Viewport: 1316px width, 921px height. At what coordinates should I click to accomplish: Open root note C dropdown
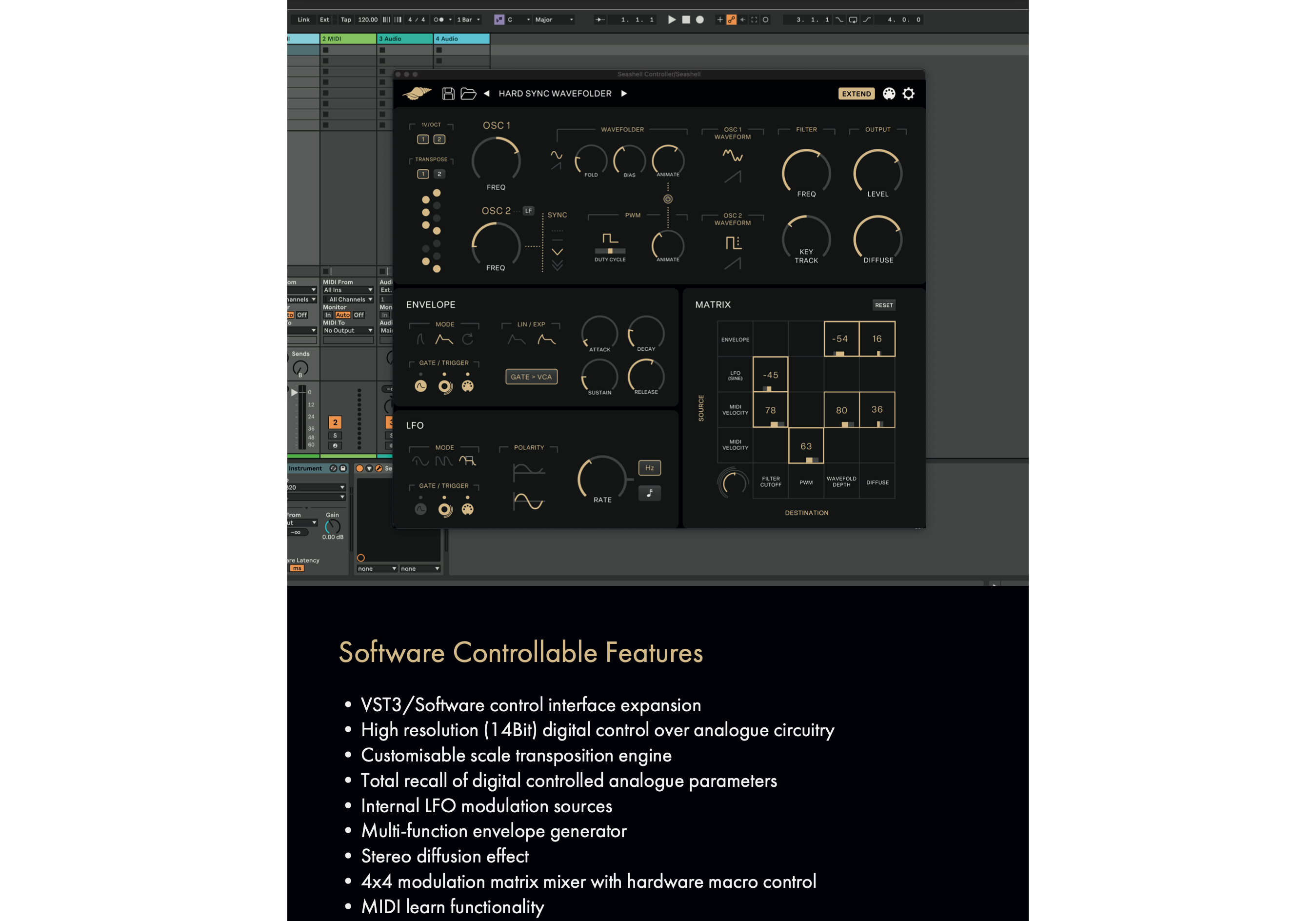[518, 20]
